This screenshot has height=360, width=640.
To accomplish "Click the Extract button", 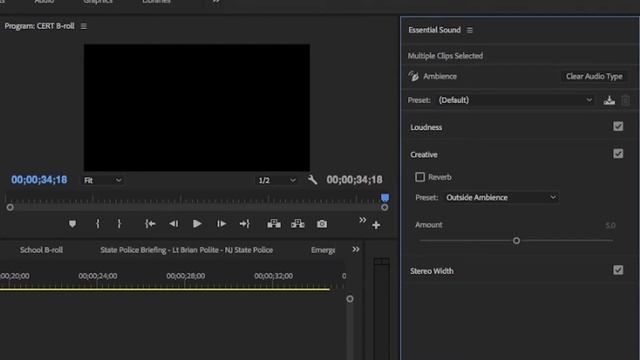I will (298, 224).
